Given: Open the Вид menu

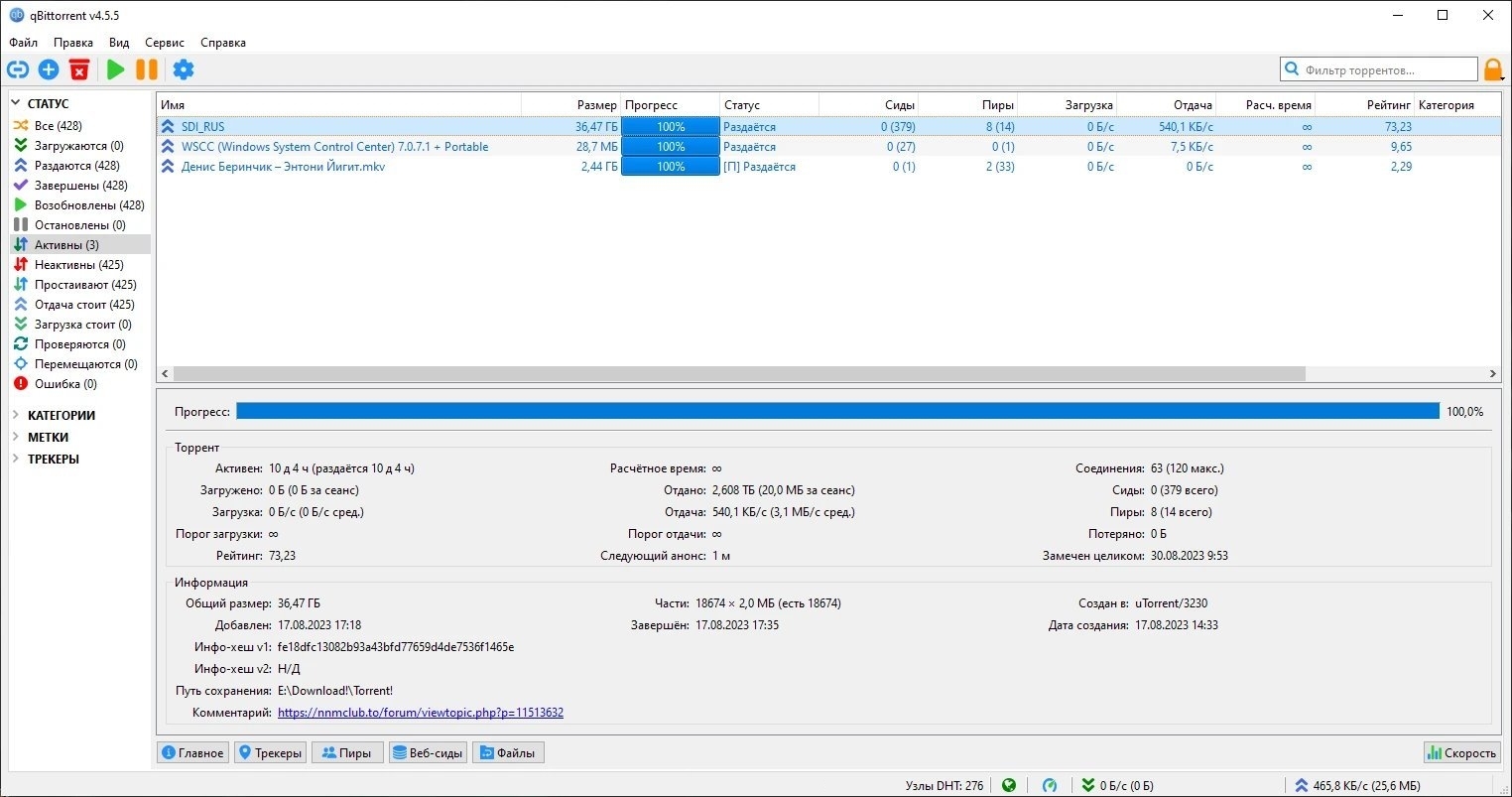Looking at the screenshot, I should [119, 43].
